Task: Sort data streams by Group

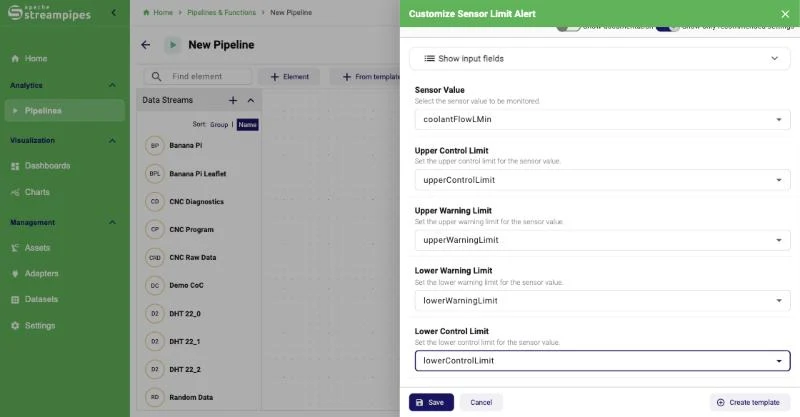Action: pyautogui.click(x=219, y=125)
